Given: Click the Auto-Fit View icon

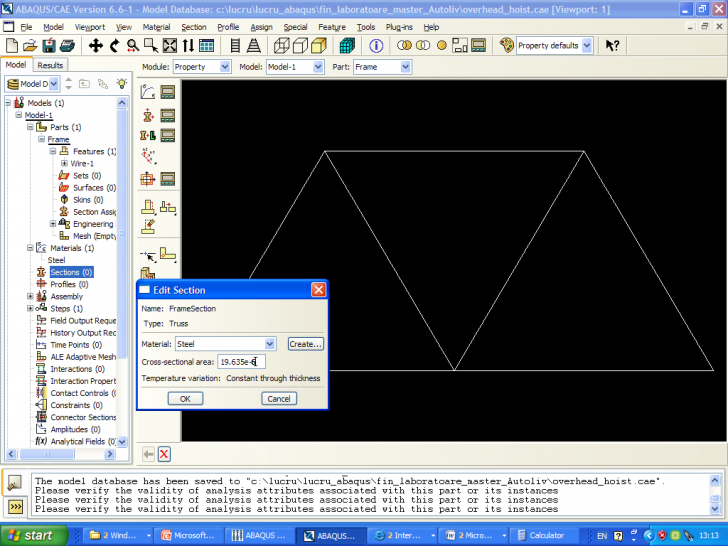Looking at the screenshot, I should 170,46.
